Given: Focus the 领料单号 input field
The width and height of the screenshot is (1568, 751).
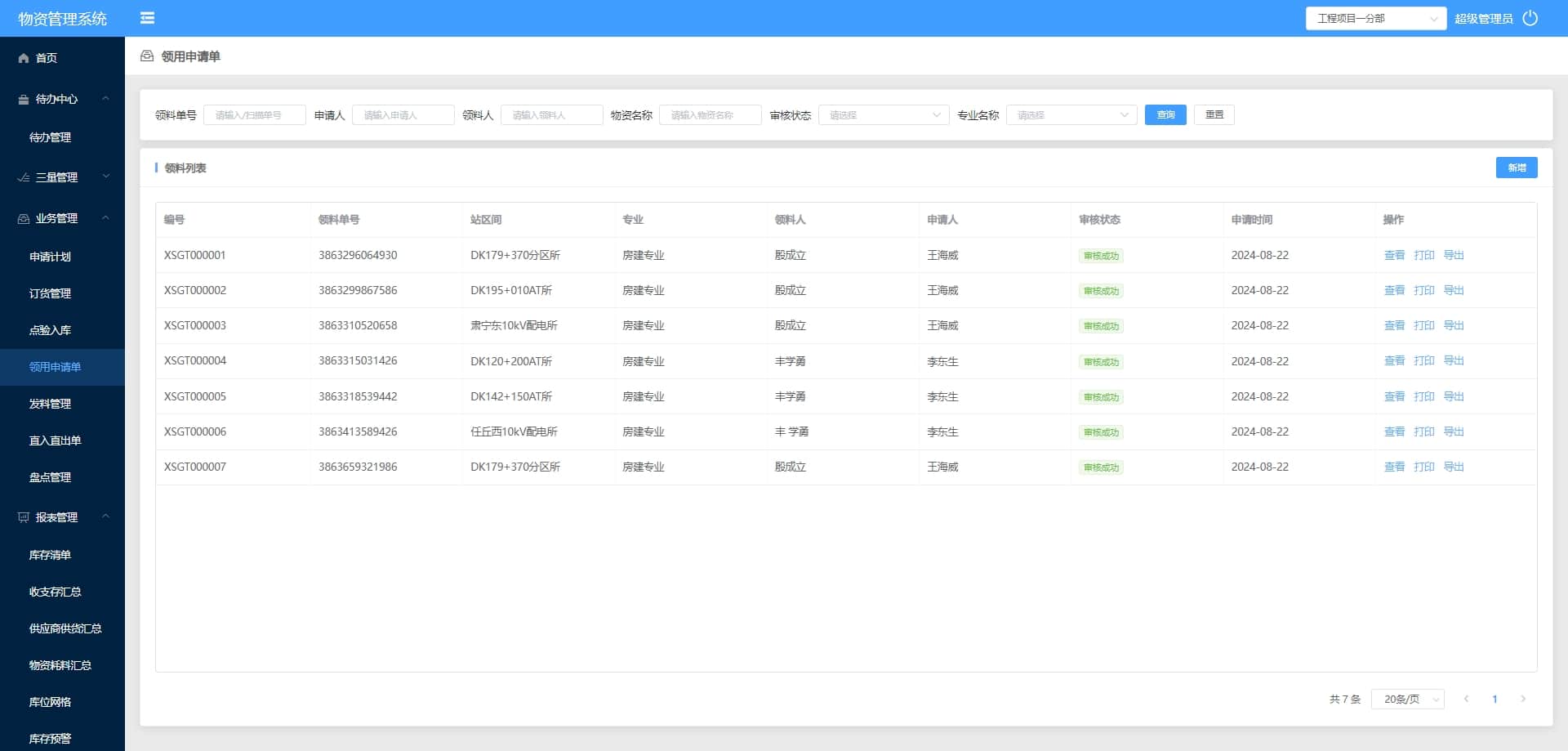Looking at the screenshot, I should click(255, 115).
